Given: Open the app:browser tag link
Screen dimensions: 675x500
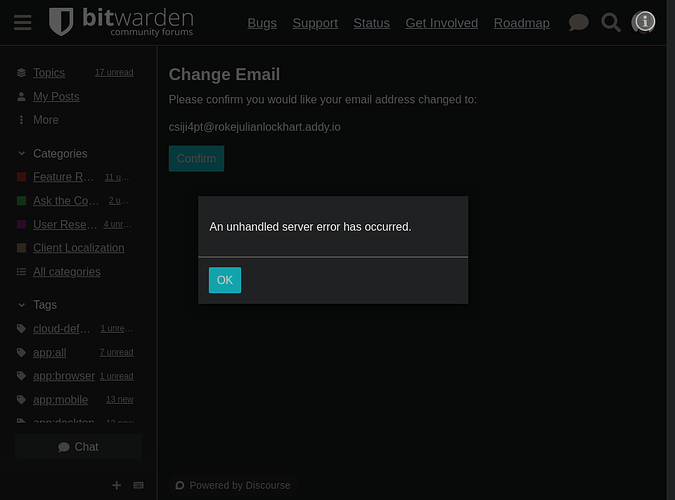Looking at the screenshot, I should 64,376.
